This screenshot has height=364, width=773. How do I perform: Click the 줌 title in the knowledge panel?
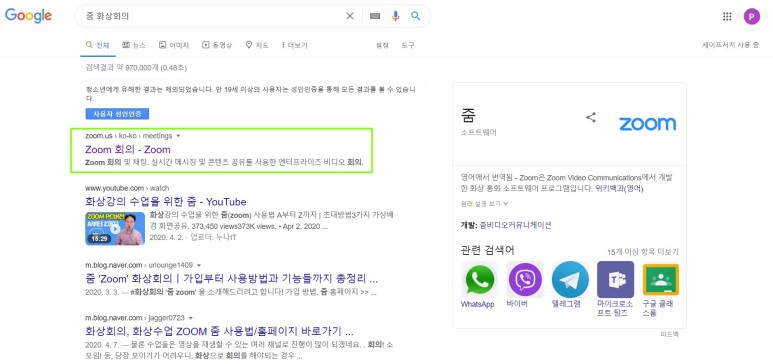tap(468, 114)
